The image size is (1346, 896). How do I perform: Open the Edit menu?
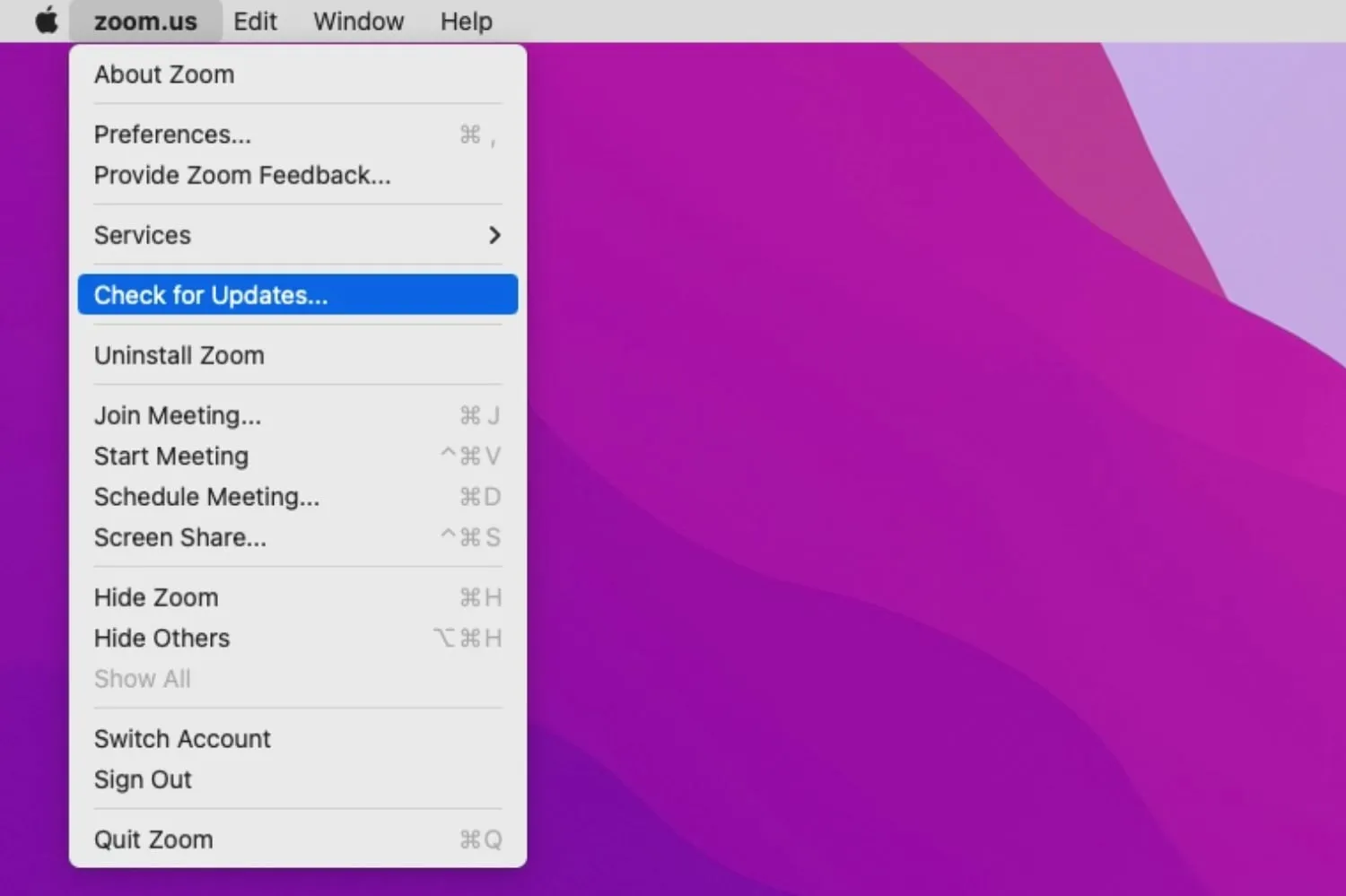[255, 21]
